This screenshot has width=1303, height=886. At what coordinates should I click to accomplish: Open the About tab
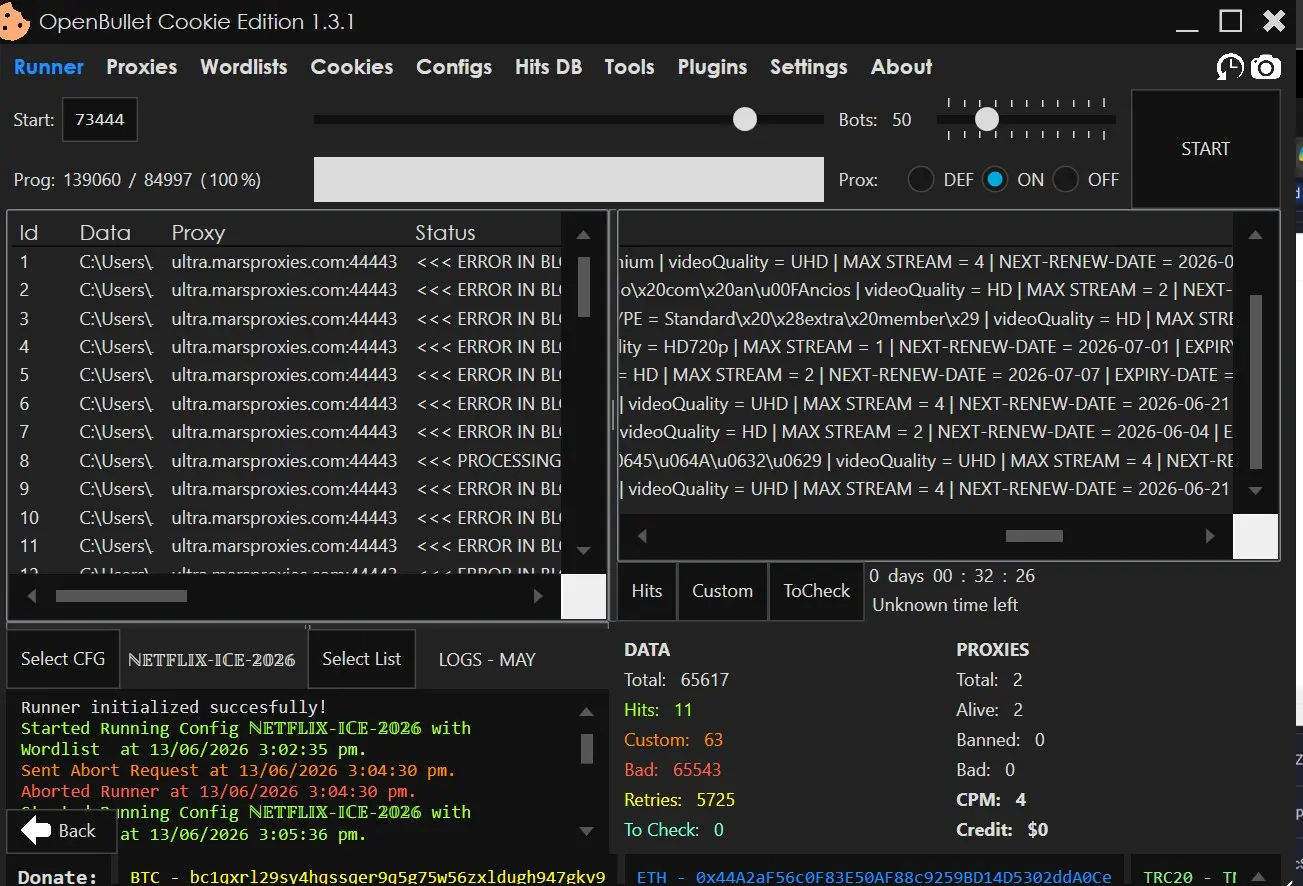(901, 67)
